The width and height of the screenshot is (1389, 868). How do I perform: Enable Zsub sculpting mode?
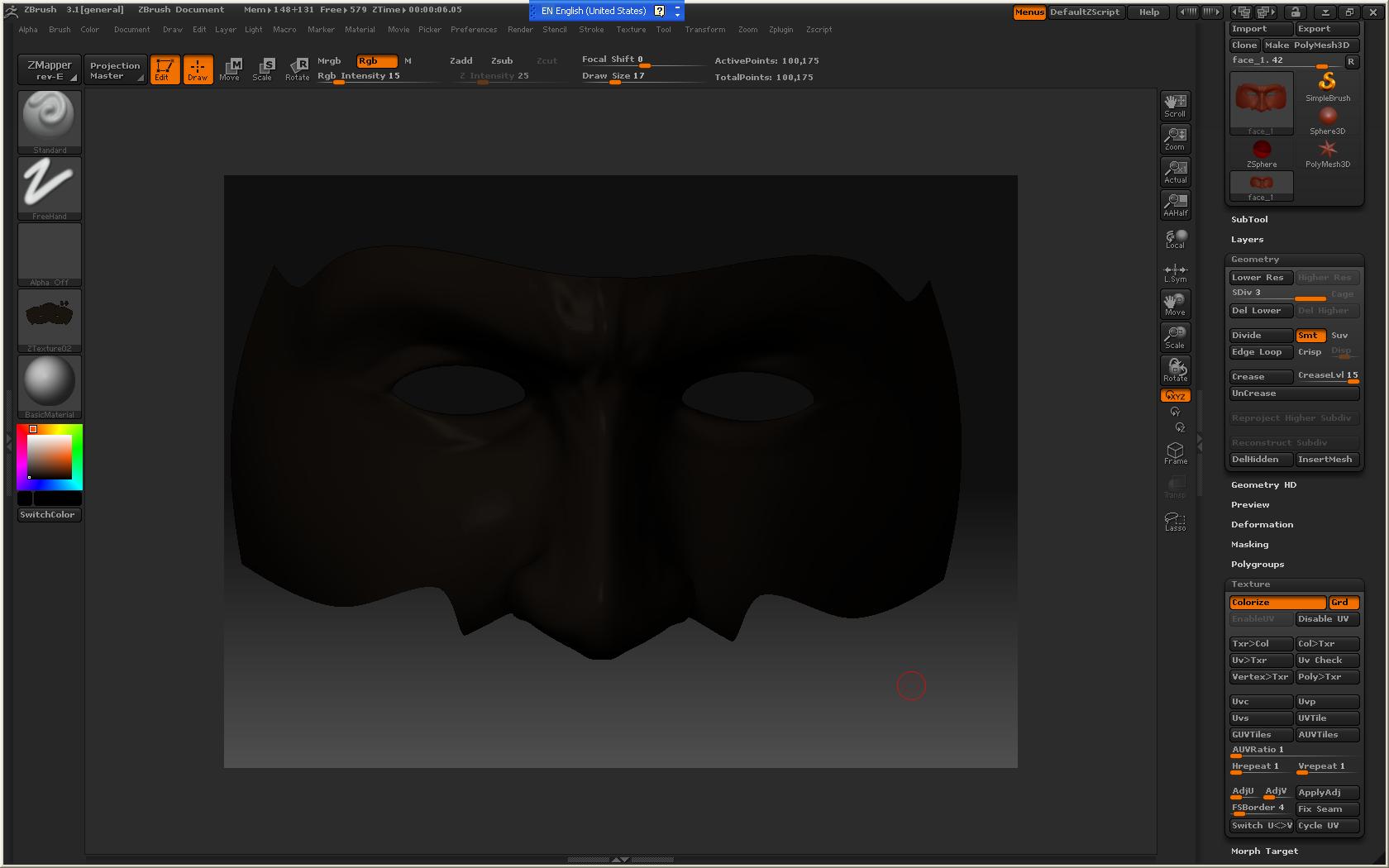(x=501, y=60)
